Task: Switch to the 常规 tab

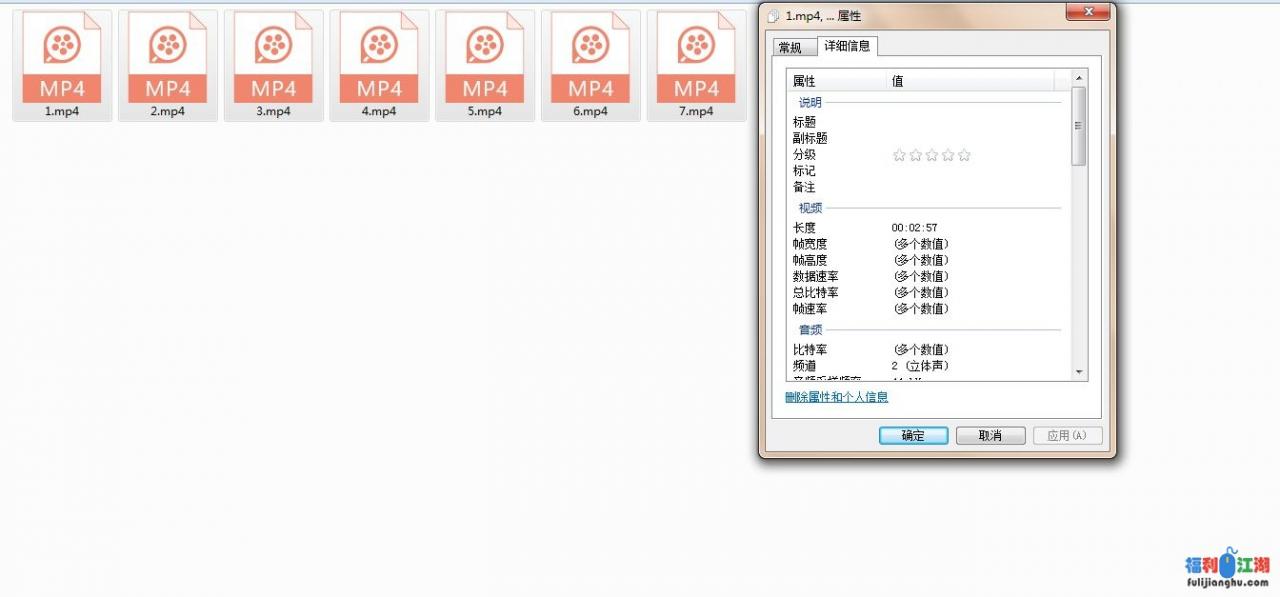Action: click(790, 47)
